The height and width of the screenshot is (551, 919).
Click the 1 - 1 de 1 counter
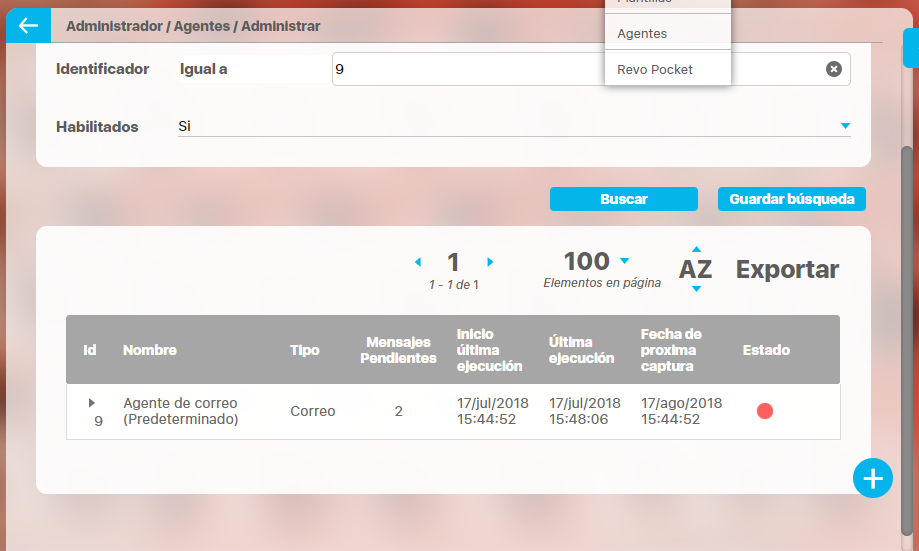[x=454, y=285]
